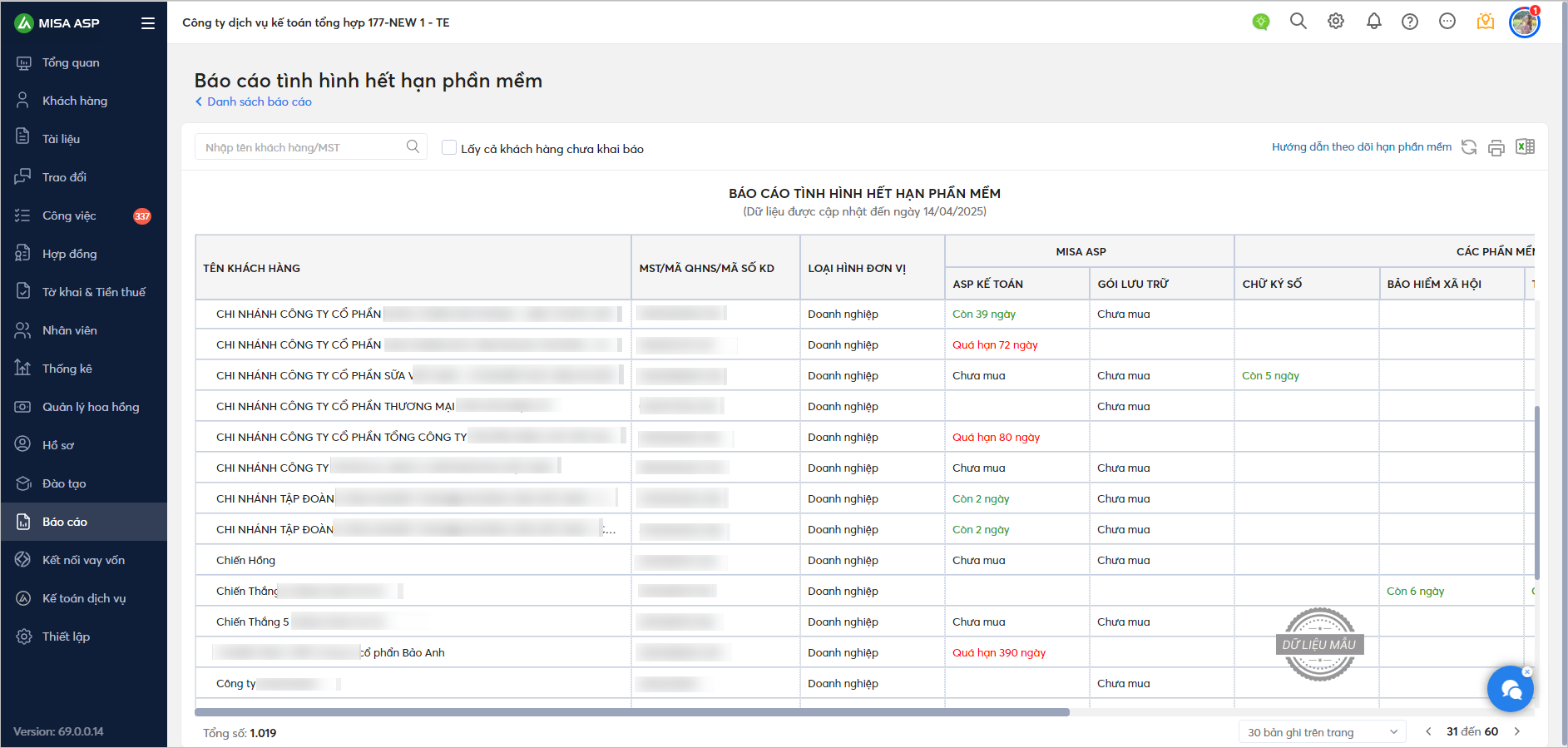Toggle the hamburger sidebar menu

tap(148, 23)
